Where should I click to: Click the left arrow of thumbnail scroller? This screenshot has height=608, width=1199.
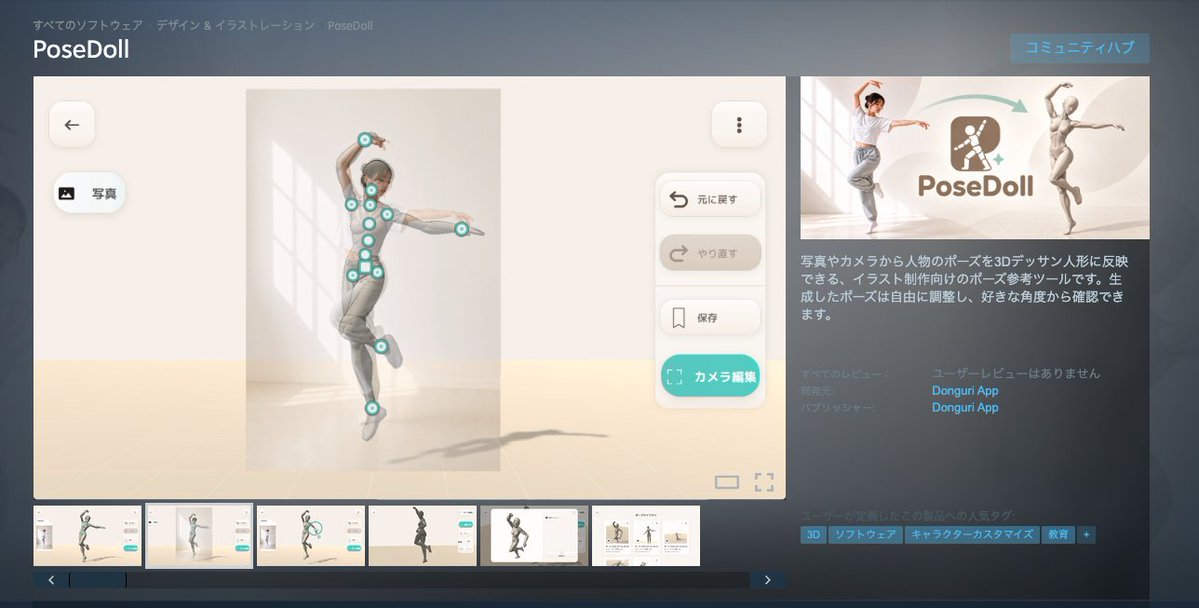click(x=51, y=580)
